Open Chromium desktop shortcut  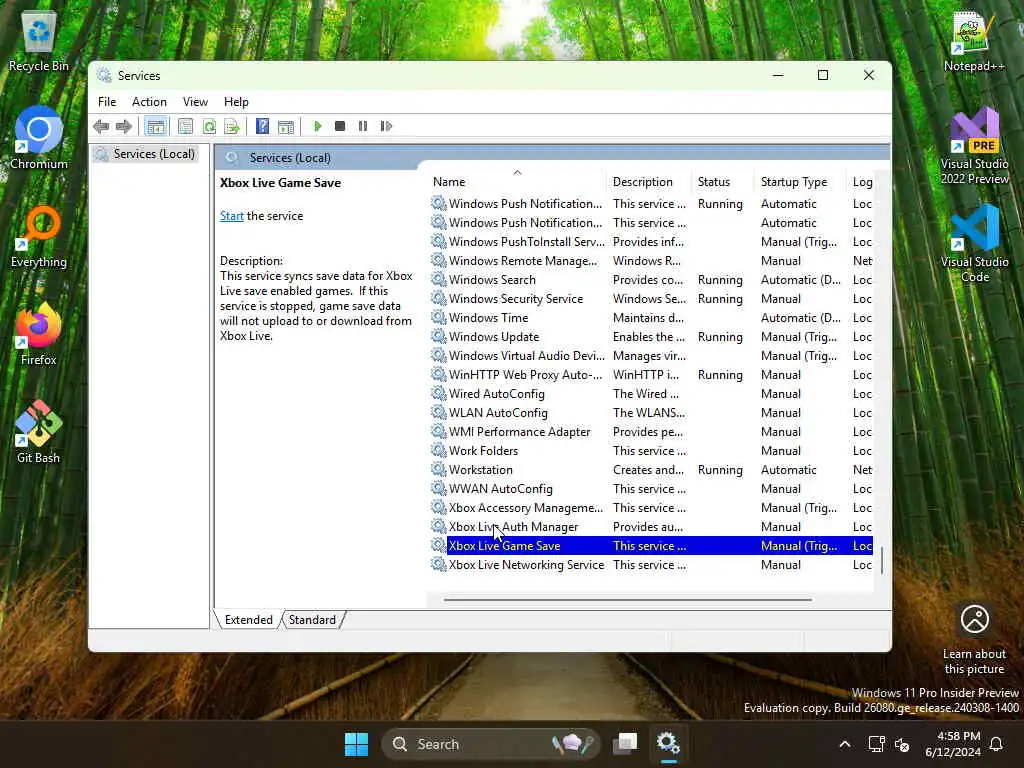pos(39,138)
